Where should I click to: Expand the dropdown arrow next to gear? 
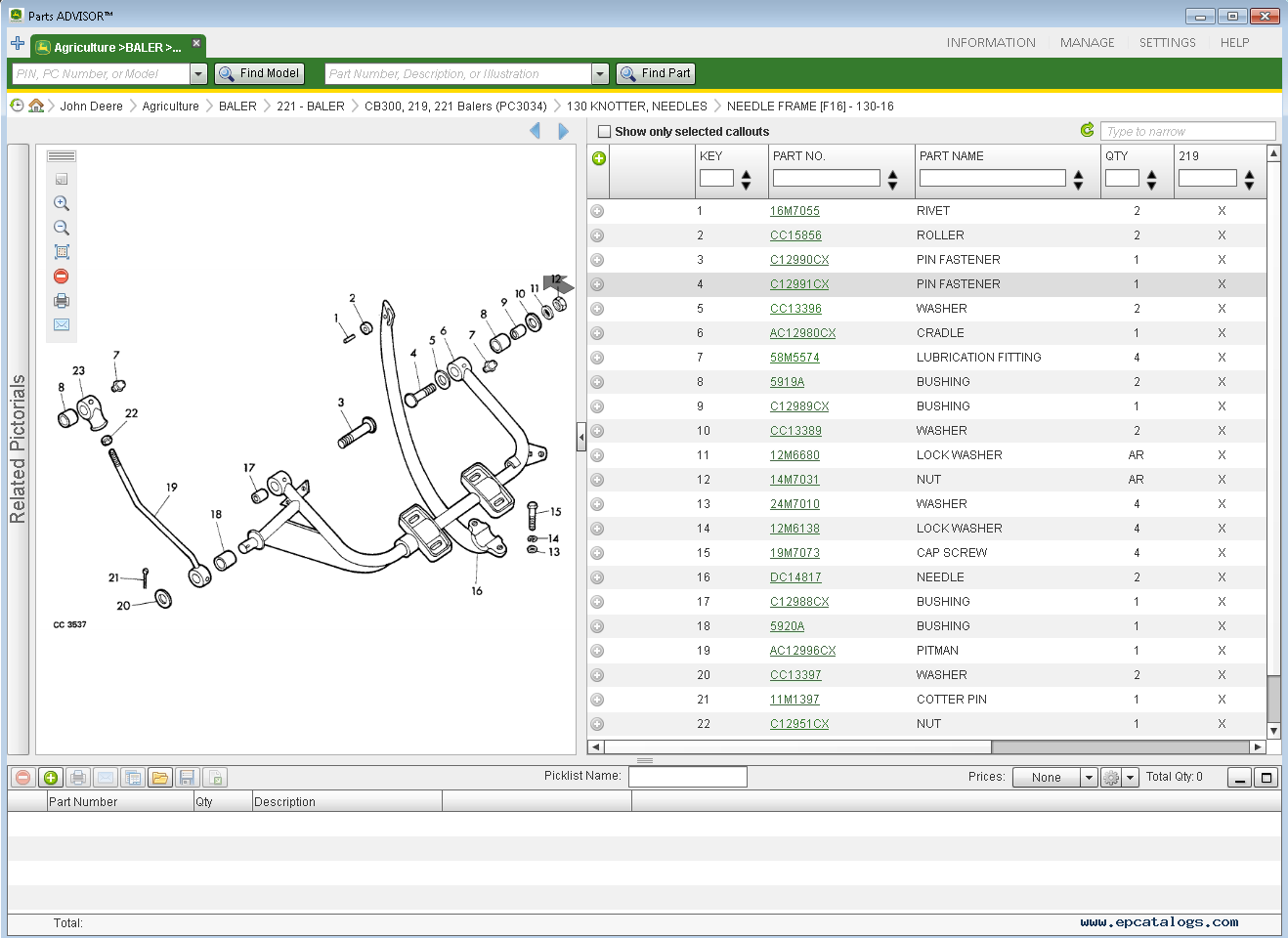click(x=1131, y=778)
